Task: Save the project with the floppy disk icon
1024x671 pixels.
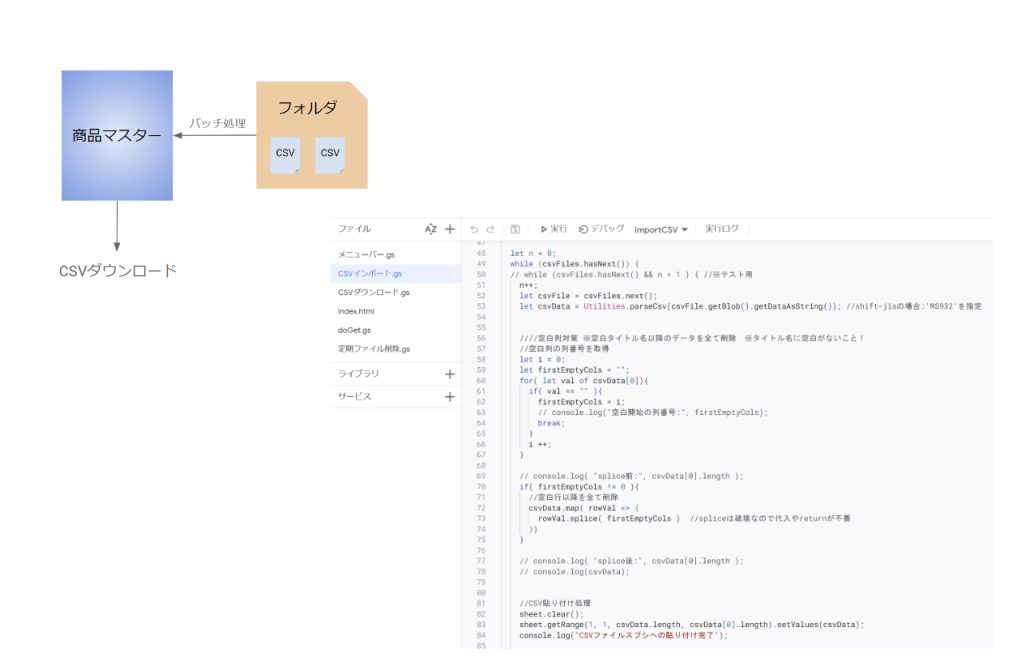Action: coord(515,229)
